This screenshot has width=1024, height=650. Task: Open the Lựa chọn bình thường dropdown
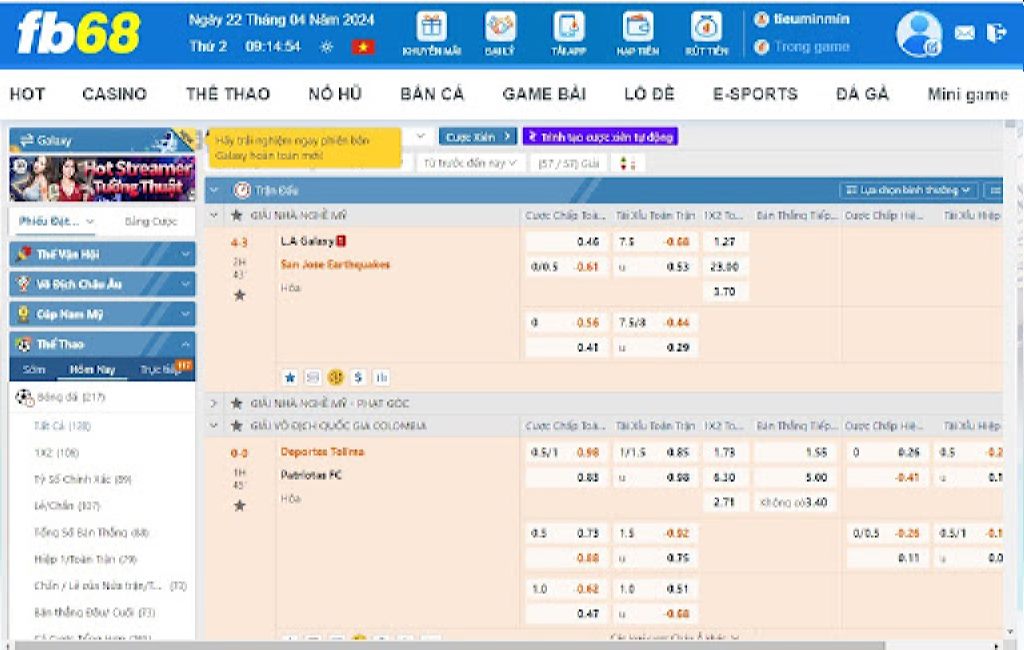(908, 190)
